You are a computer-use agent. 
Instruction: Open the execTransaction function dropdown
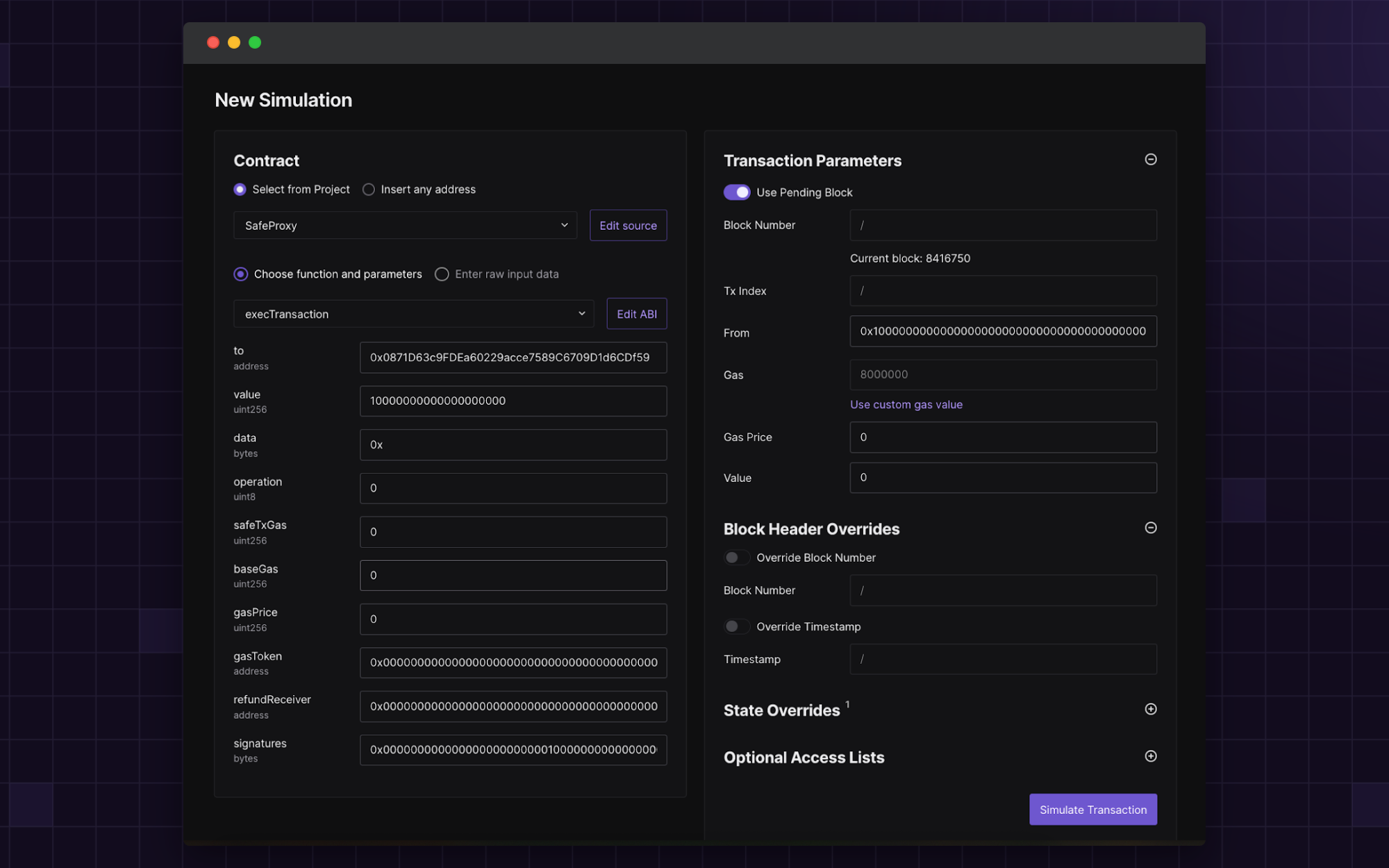[413, 314]
